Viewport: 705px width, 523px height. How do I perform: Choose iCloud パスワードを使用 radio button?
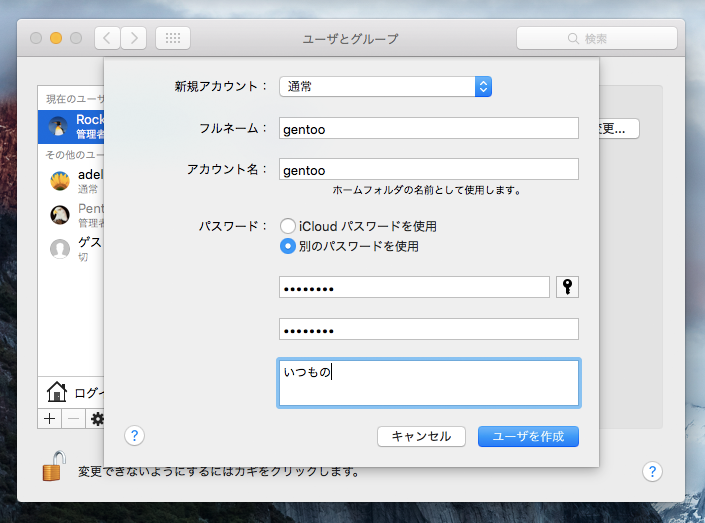click(x=288, y=226)
